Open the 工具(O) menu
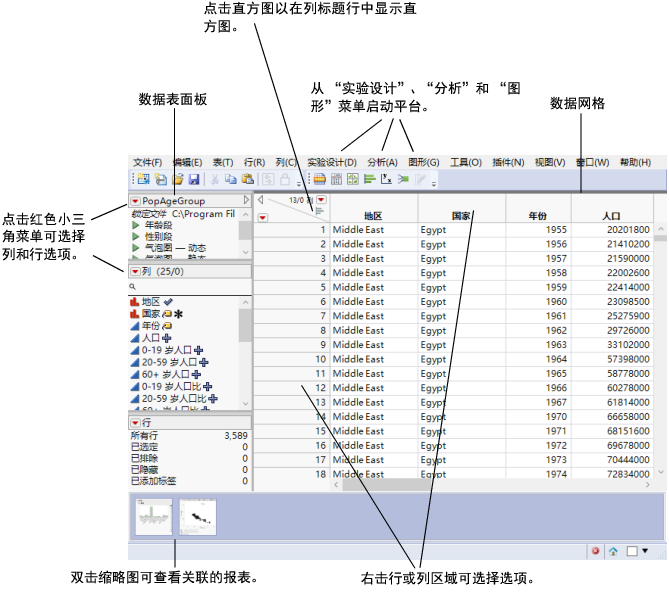 click(466, 163)
